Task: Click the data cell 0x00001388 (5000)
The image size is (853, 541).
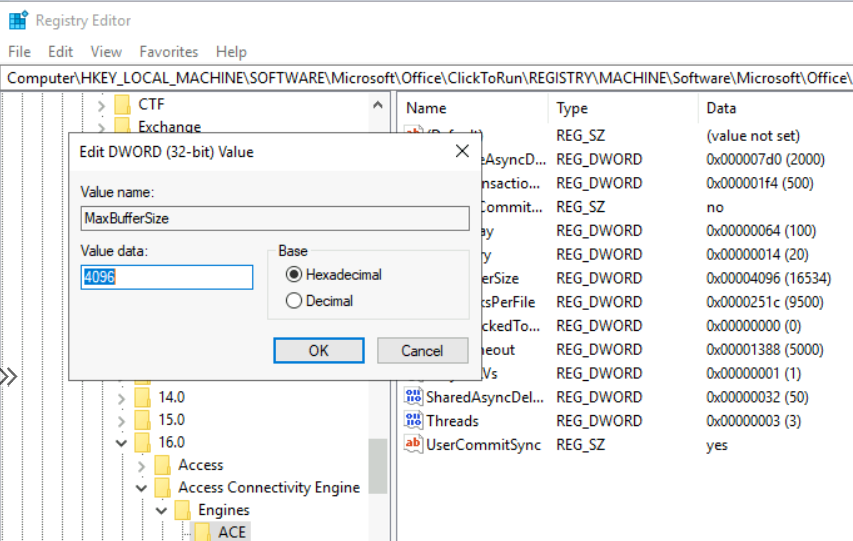Action: pyautogui.click(x=764, y=349)
